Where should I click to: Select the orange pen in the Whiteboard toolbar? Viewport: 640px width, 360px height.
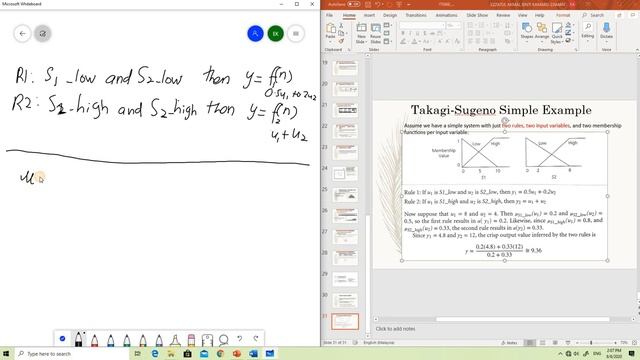coord(143,340)
